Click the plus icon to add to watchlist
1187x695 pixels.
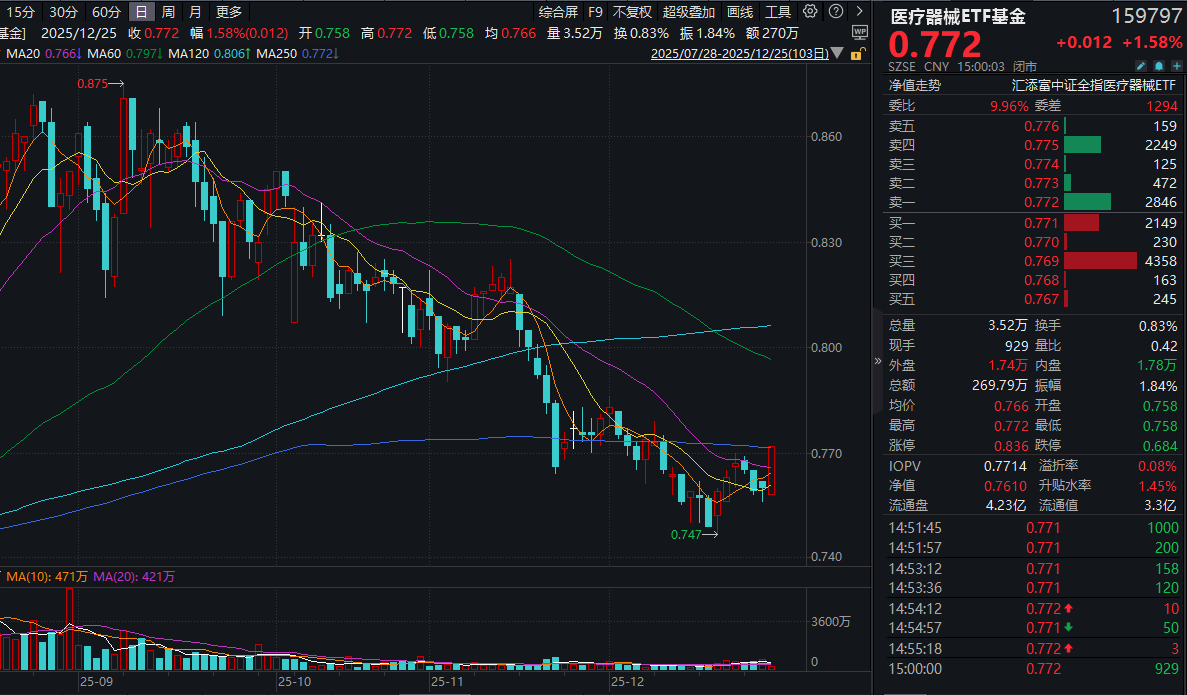1177,64
